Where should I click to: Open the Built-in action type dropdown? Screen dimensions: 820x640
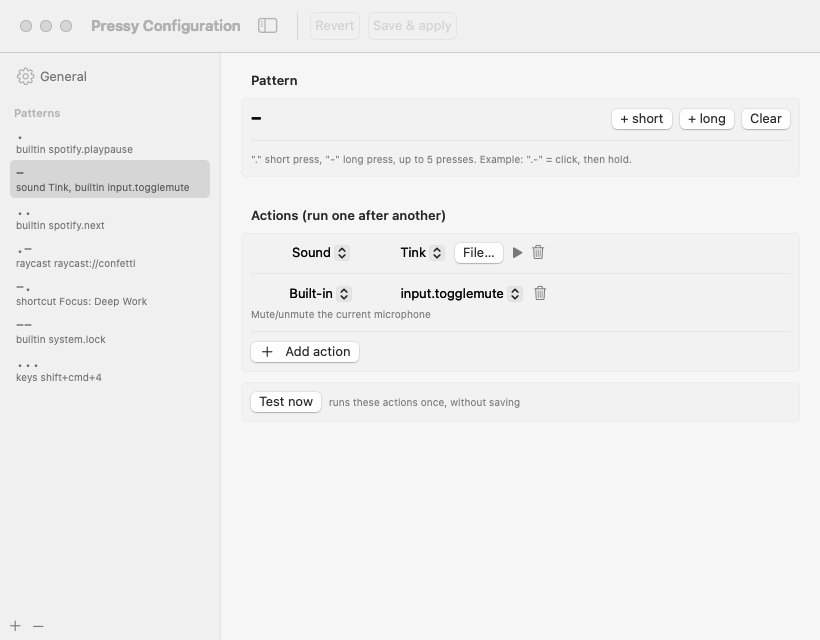[320, 293]
